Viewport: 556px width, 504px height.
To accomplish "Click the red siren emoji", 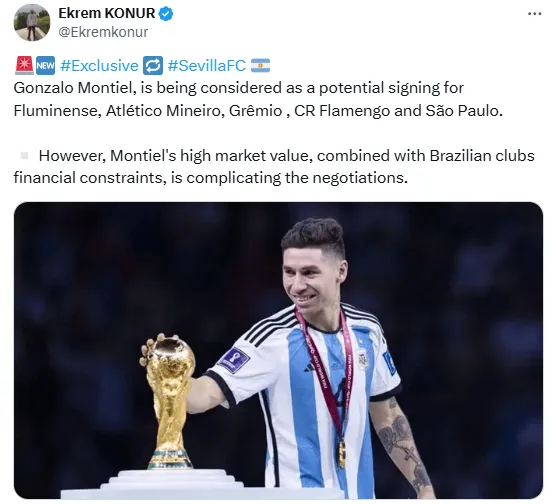I will (x=24, y=66).
